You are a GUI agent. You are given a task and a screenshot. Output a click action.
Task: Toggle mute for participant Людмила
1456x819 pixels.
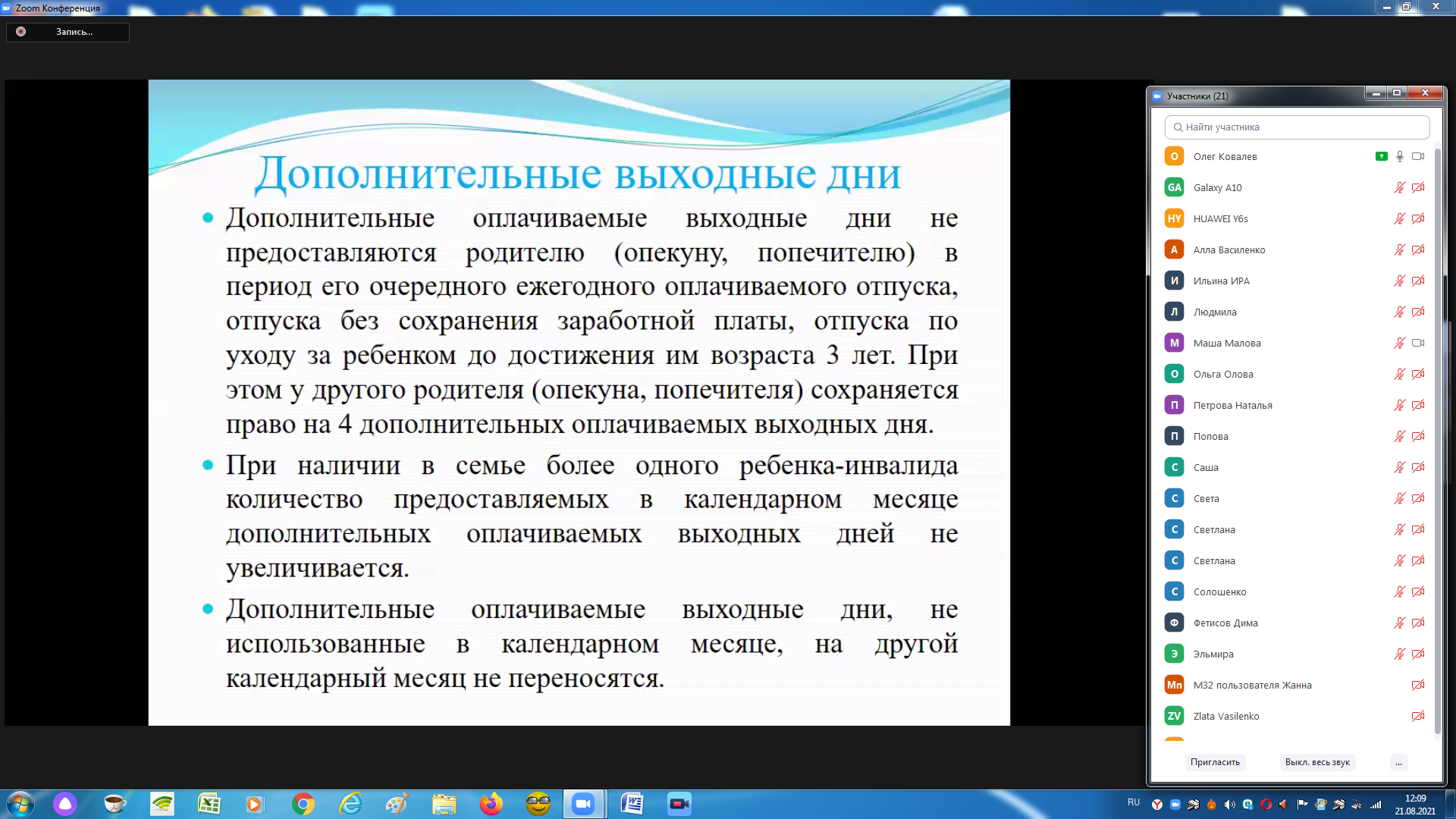pos(1400,312)
